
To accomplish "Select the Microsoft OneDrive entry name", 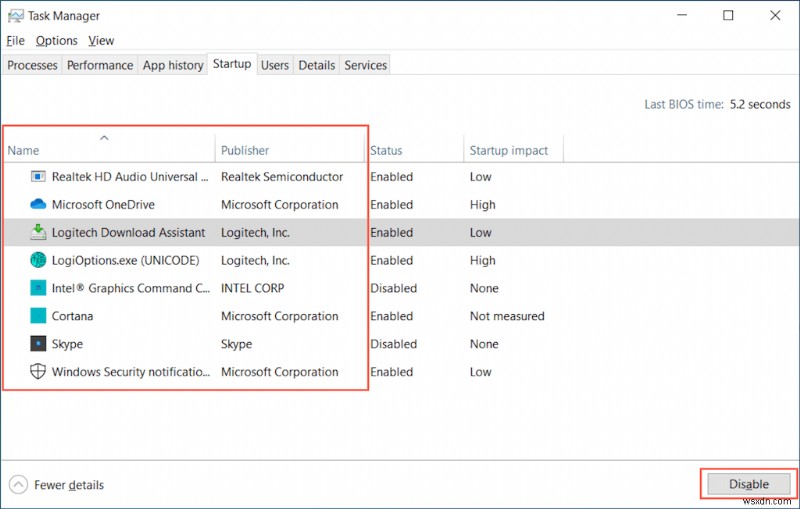I will pos(103,205).
